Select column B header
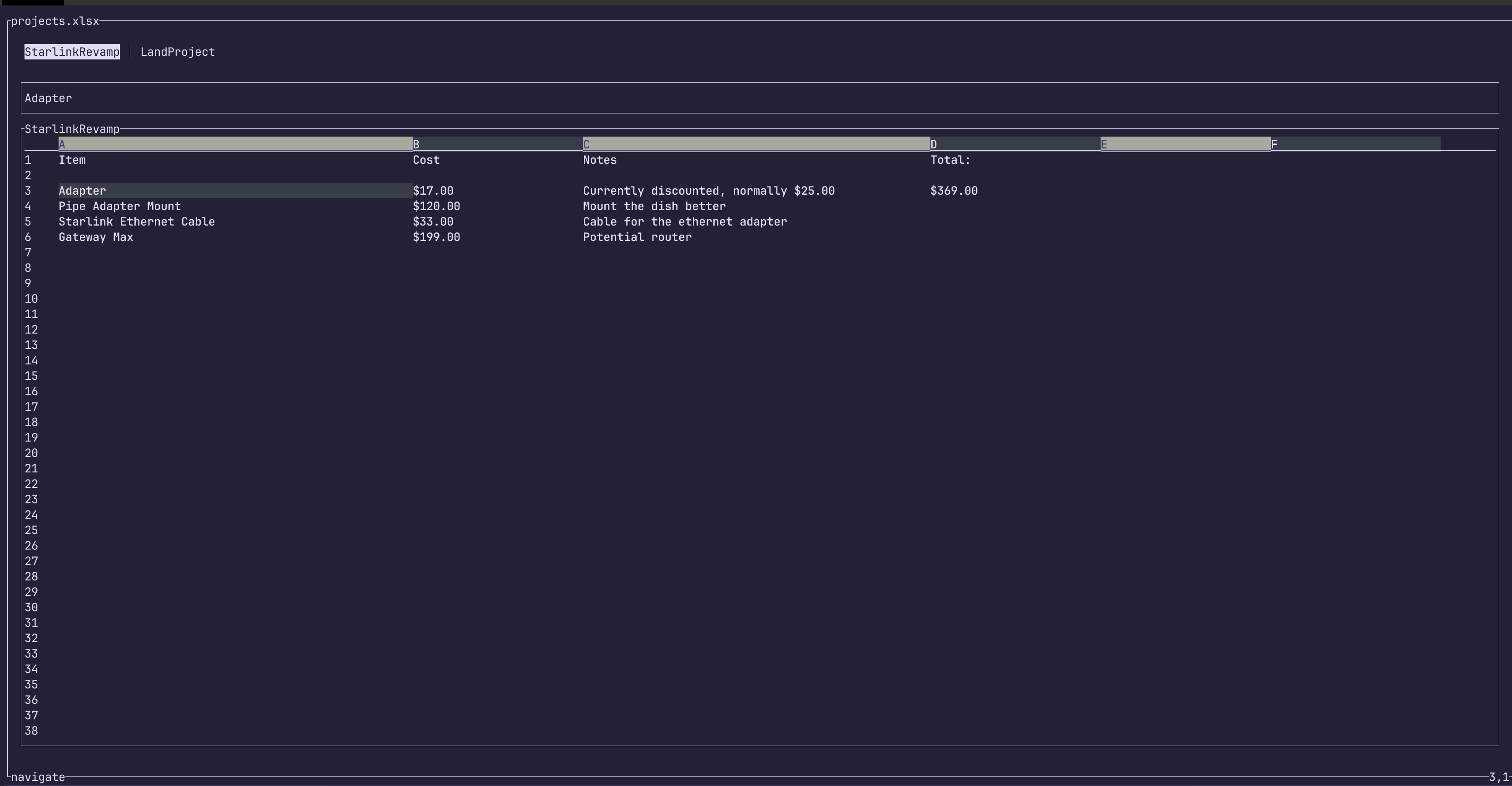Screen dimensions: 1512x786 click(498, 144)
